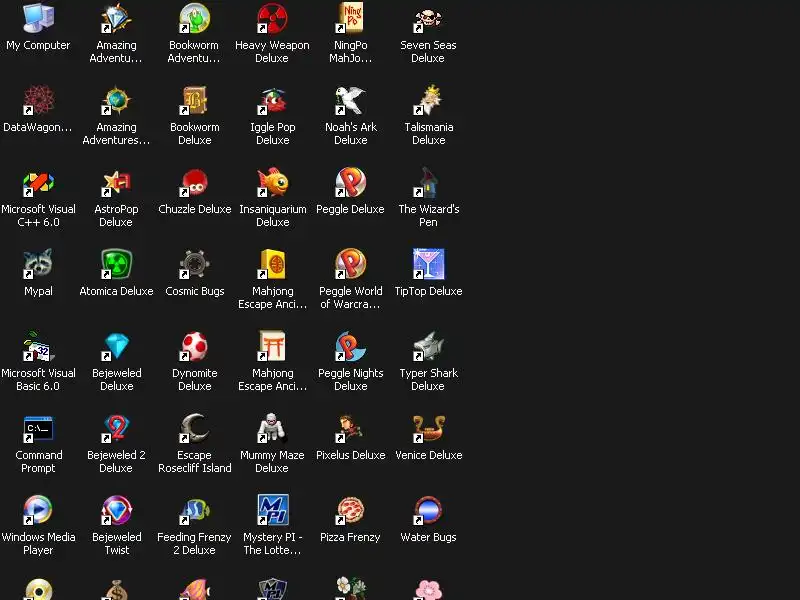Launch Windows Media Player shortcut
Image resolution: width=800 pixels, height=600 pixels.
38,510
